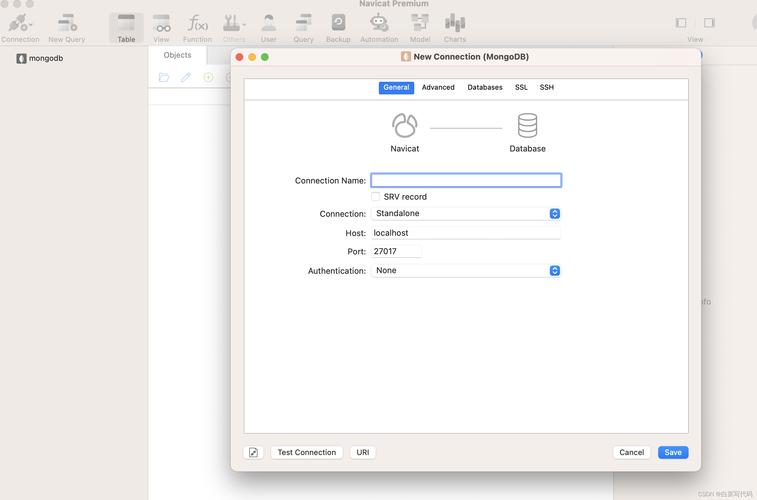This screenshot has height=500, width=757.
Task: Open the Charts toolbar icon
Action: [x=455, y=23]
